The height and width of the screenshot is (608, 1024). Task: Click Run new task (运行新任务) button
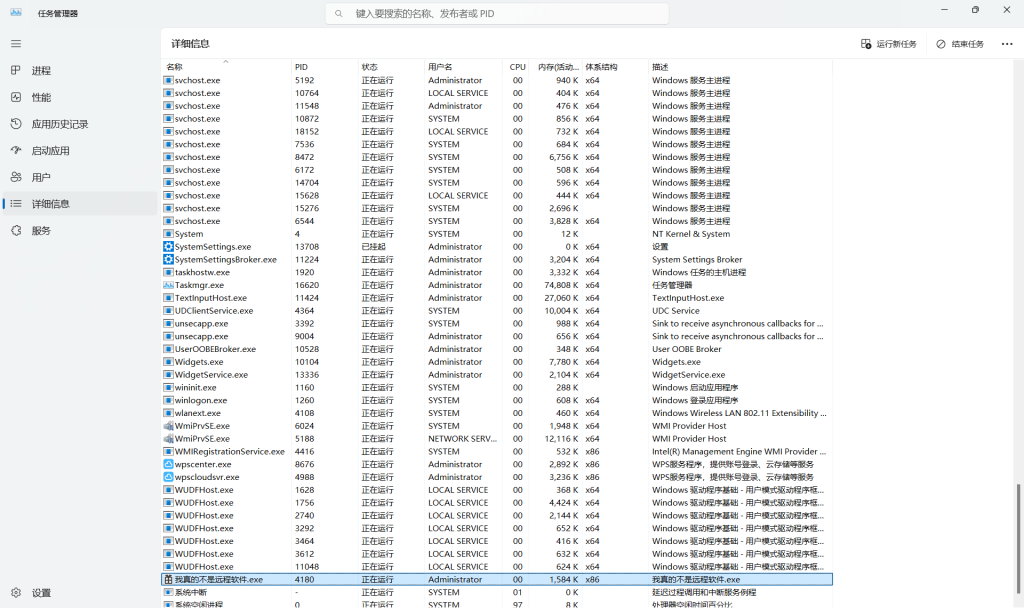coord(888,44)
